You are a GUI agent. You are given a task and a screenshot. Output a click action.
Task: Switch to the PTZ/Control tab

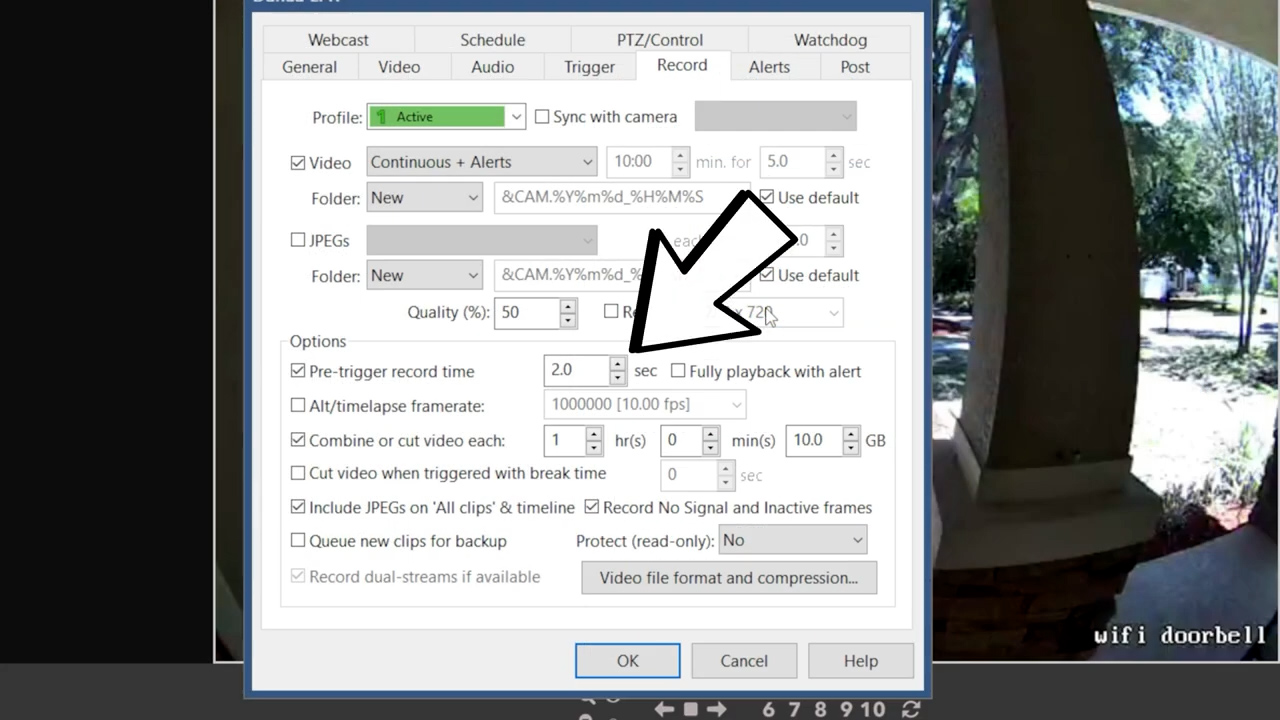coord(660,40)
